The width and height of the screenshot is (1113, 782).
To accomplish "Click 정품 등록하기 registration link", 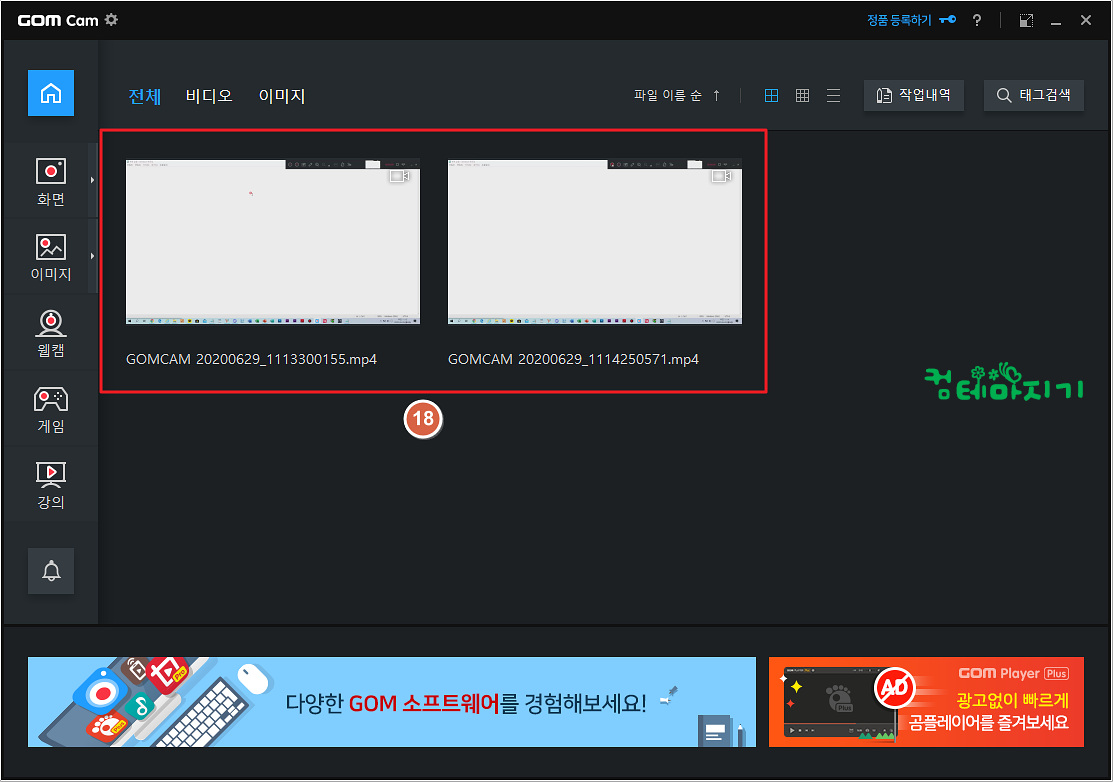I will pos(911,20).
